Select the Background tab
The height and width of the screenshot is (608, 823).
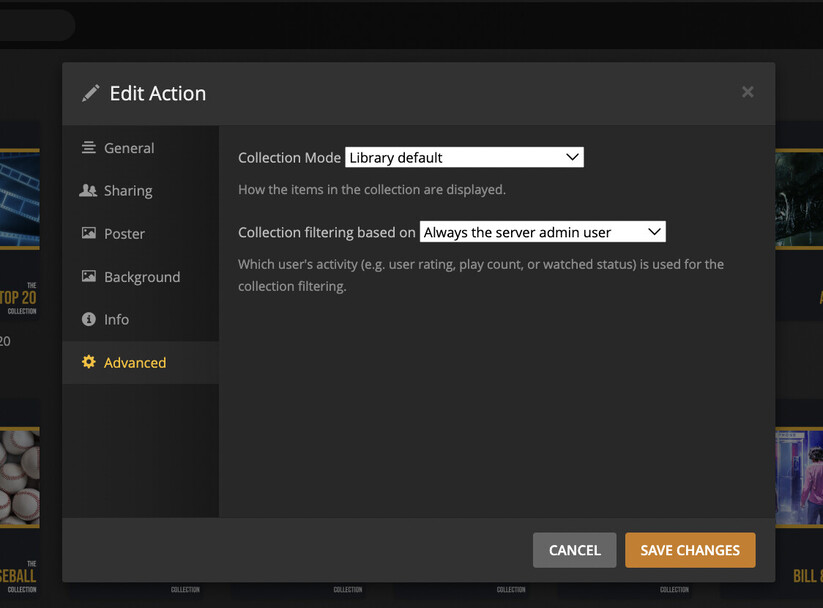[x=140, y=277]
